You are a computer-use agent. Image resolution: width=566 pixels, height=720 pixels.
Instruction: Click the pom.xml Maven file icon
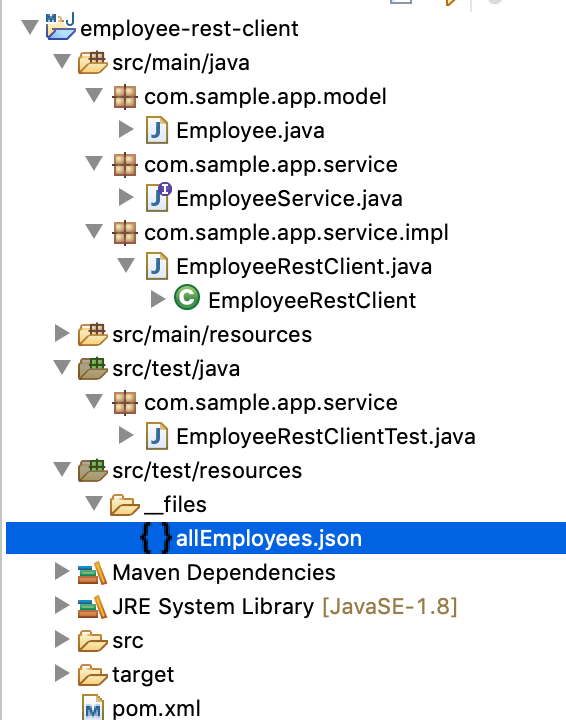coord(93,708)
